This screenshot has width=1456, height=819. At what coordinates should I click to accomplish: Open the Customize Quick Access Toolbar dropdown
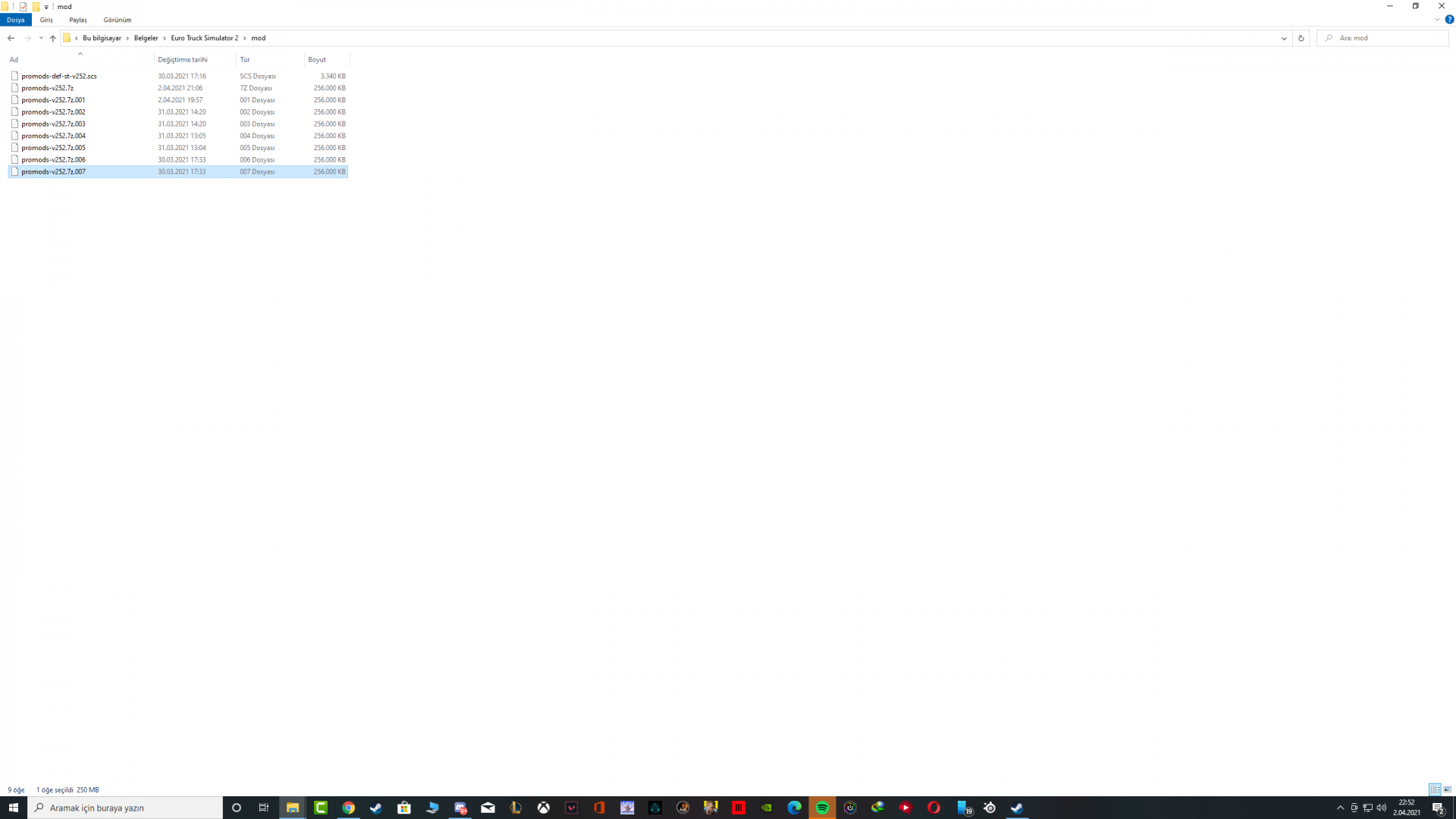[46, 7]
